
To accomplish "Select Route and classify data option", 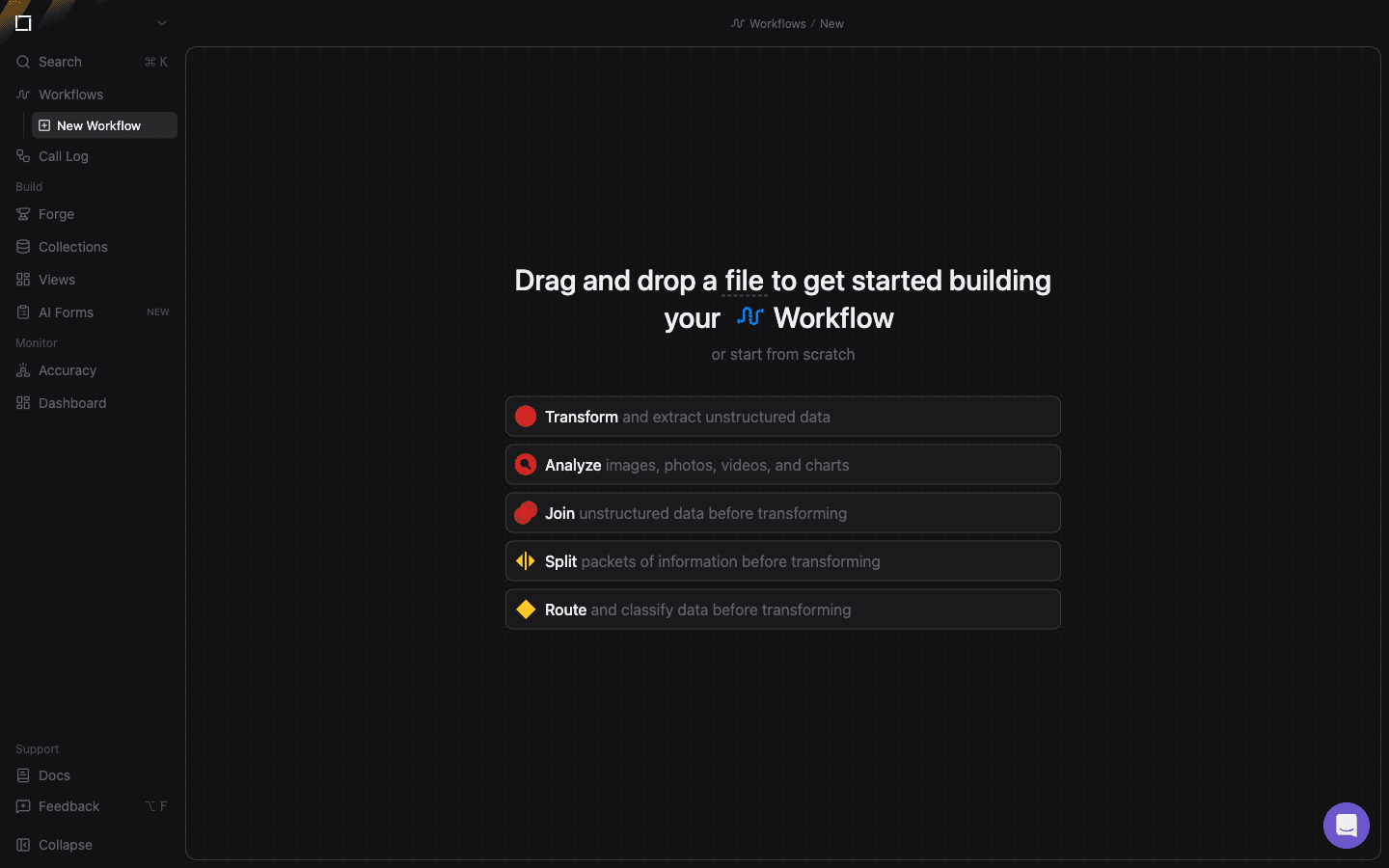I will click(782, 609).
